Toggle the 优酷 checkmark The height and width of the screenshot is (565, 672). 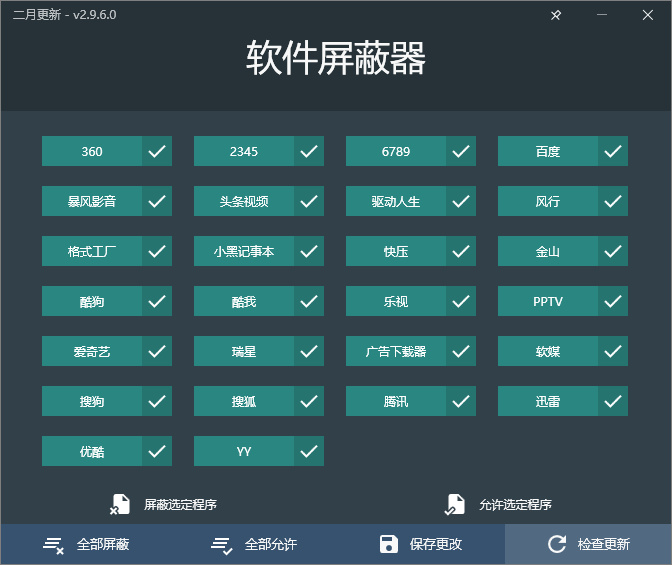click(157, 451)
